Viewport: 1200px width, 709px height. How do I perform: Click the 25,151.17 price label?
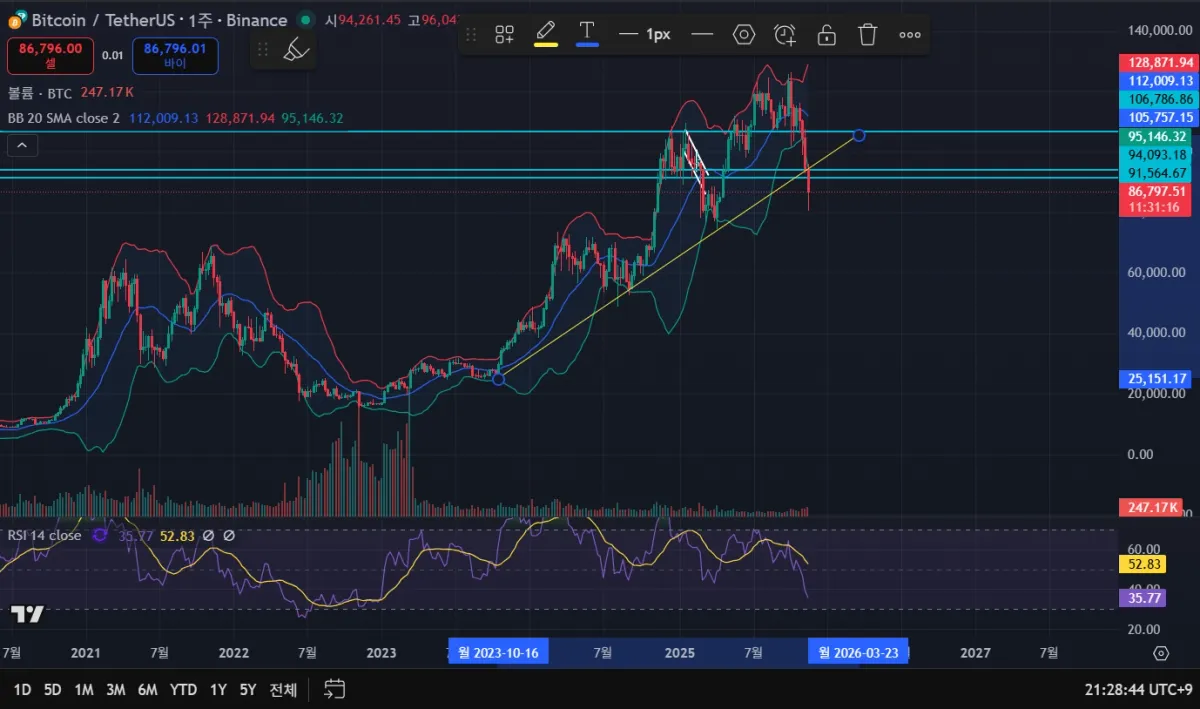[1157, 378]
